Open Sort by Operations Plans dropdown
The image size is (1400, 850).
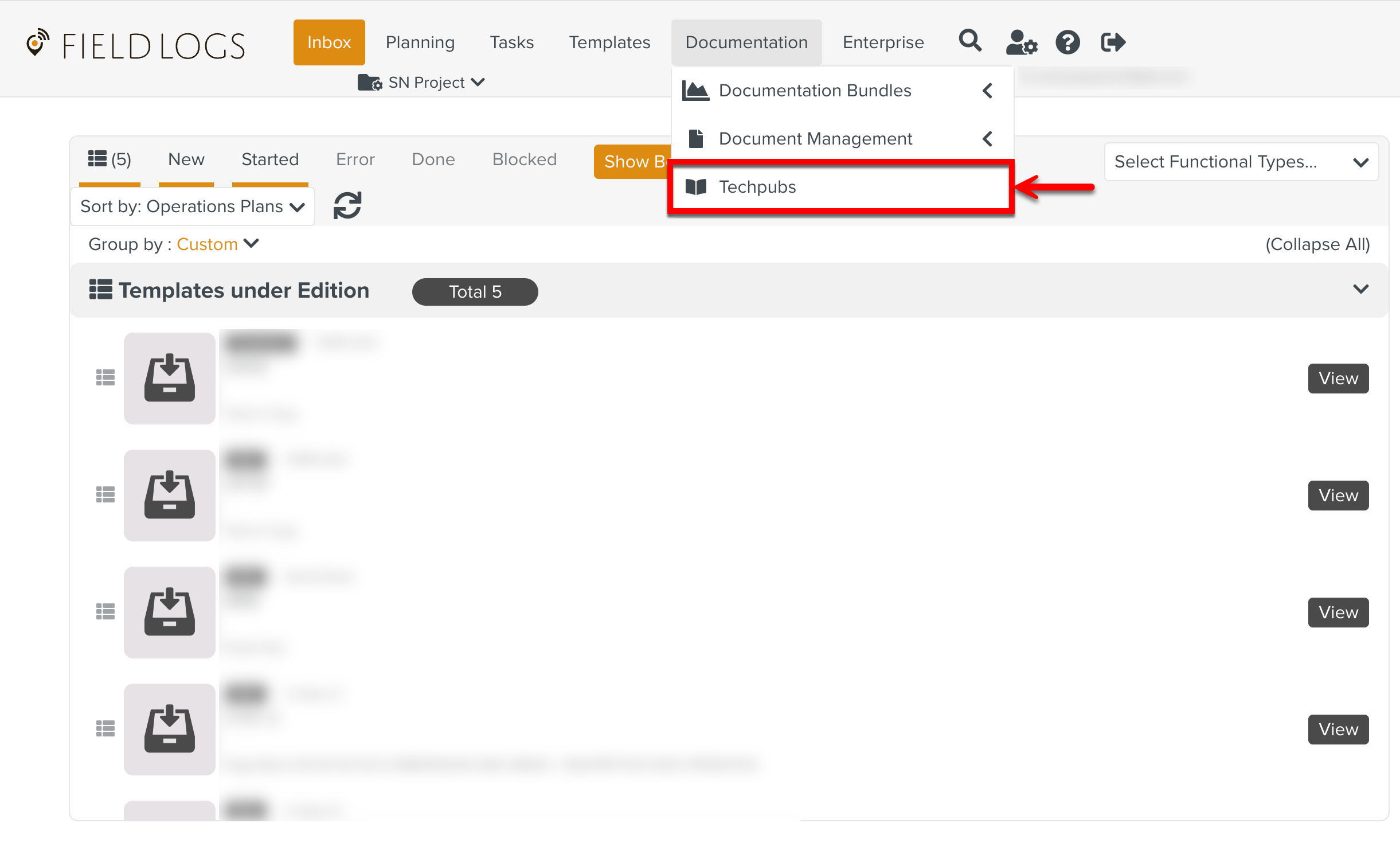[193, 206]
